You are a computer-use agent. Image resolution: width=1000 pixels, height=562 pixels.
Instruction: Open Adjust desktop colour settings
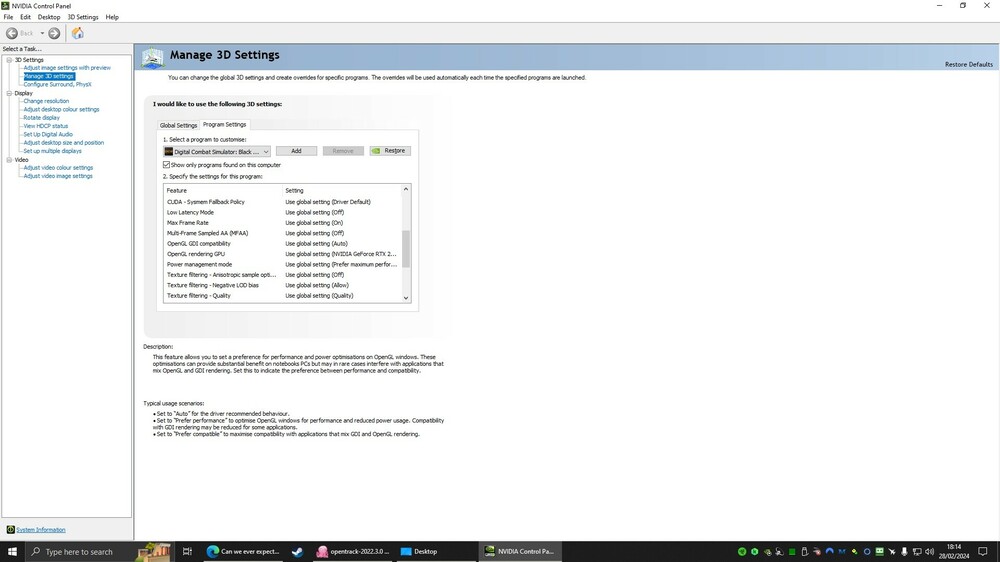pos(61,109)
